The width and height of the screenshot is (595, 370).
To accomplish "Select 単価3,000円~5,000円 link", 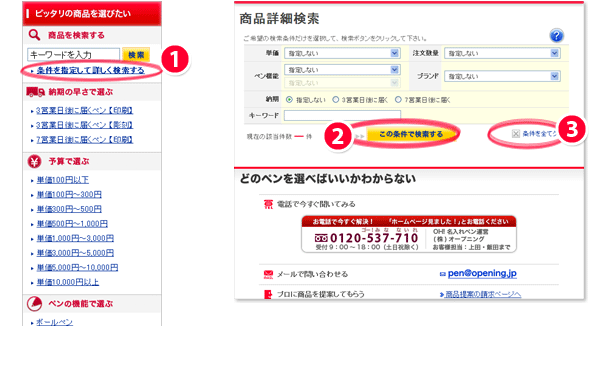I will (75, 253).
